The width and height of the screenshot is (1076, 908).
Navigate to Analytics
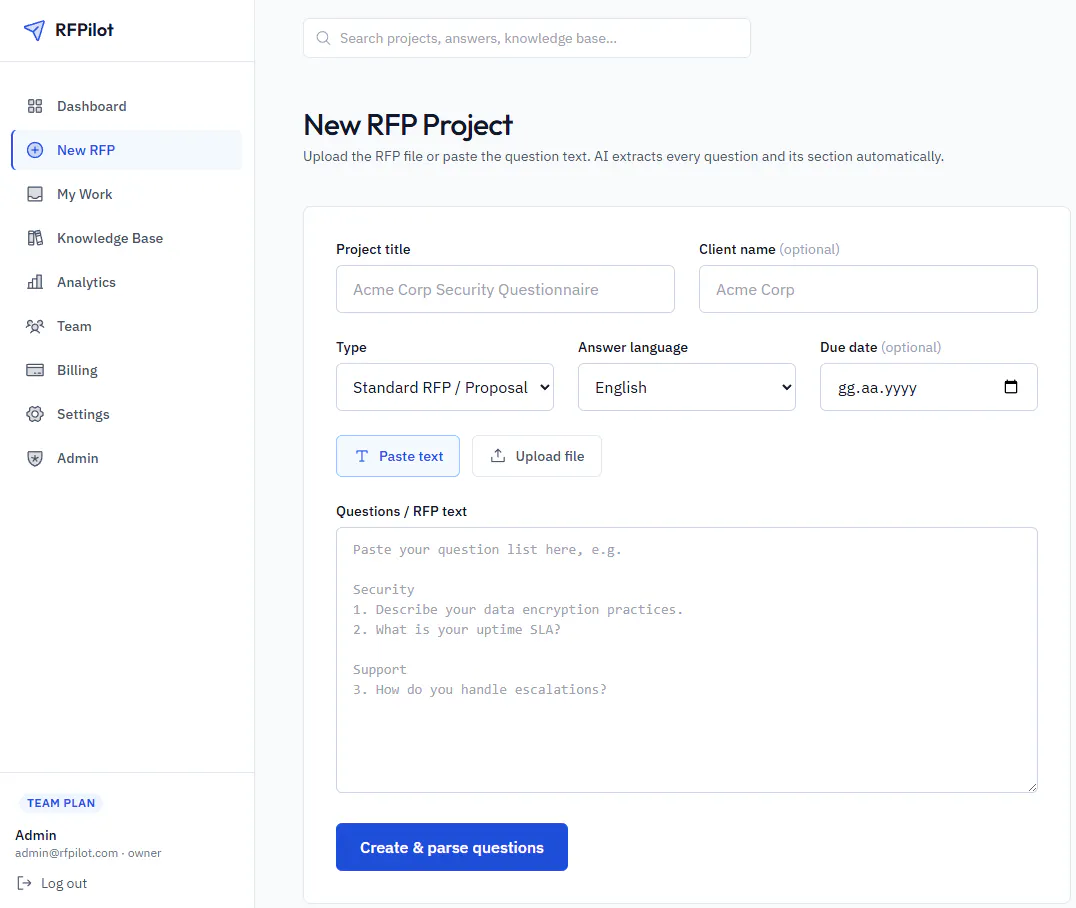[127, 282]
